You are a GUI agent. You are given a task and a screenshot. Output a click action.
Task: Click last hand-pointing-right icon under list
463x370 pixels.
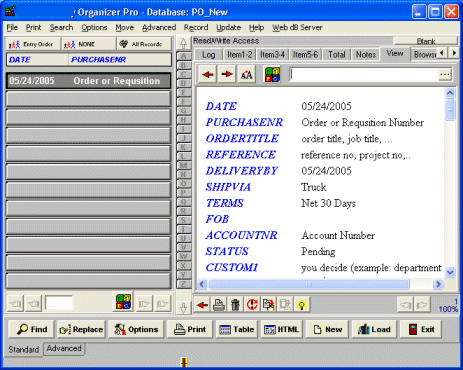pos(163,304)
